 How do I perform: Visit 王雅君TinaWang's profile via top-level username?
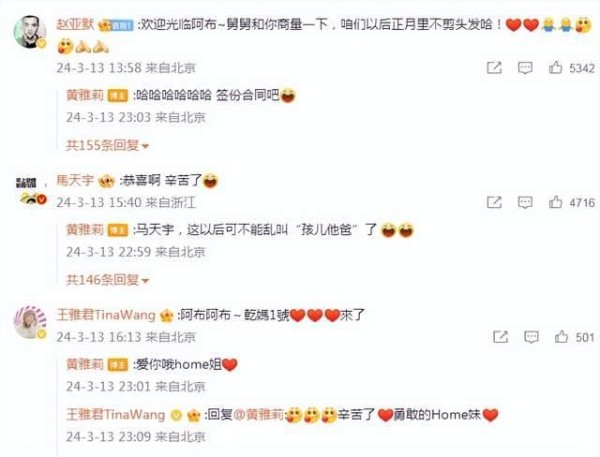pyautogui.click(x=106, y=315)
